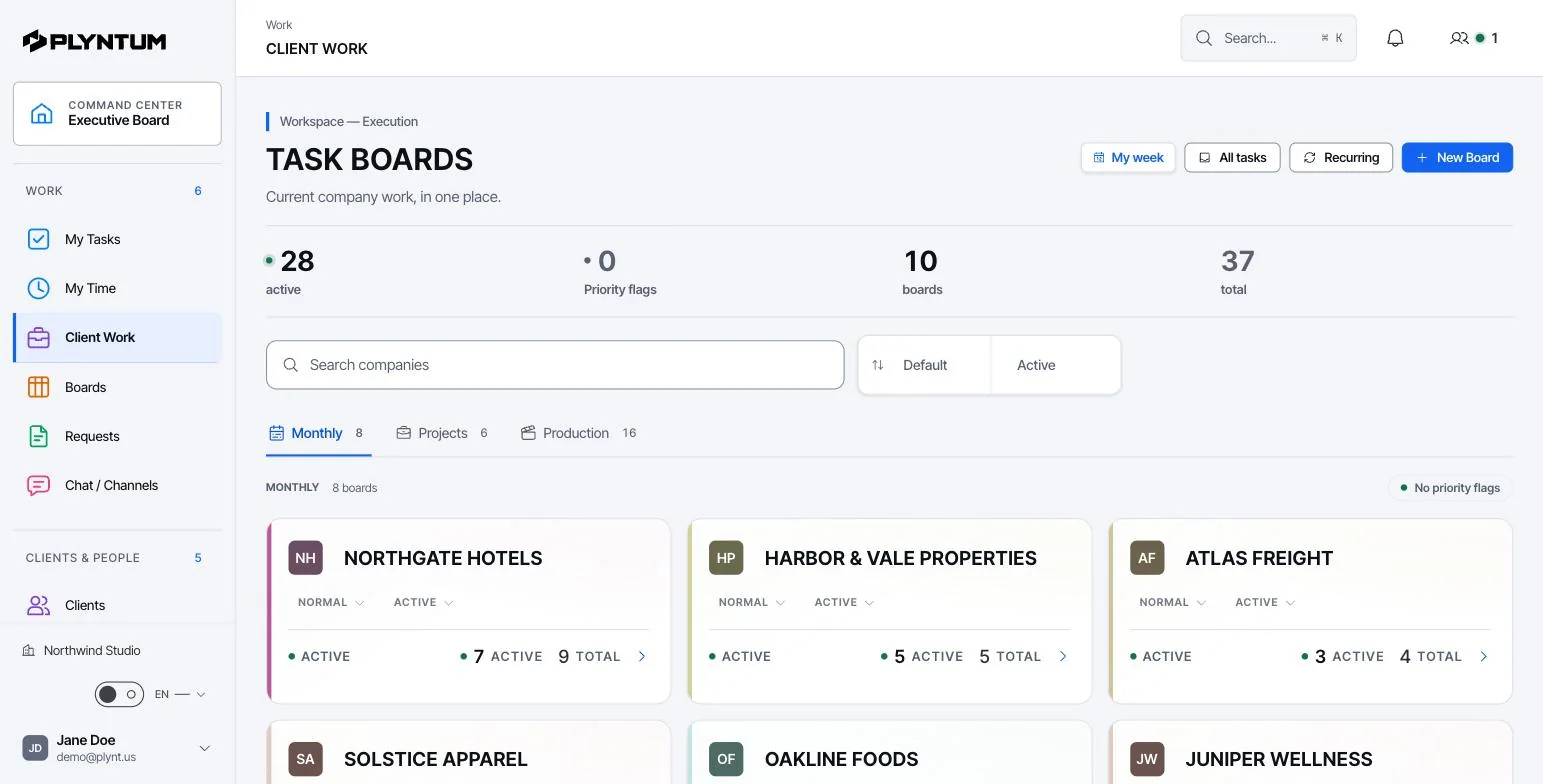This screenshot has width=1543, height=784.
Task: Click the Command Center home icon
Action: point(42,113)
